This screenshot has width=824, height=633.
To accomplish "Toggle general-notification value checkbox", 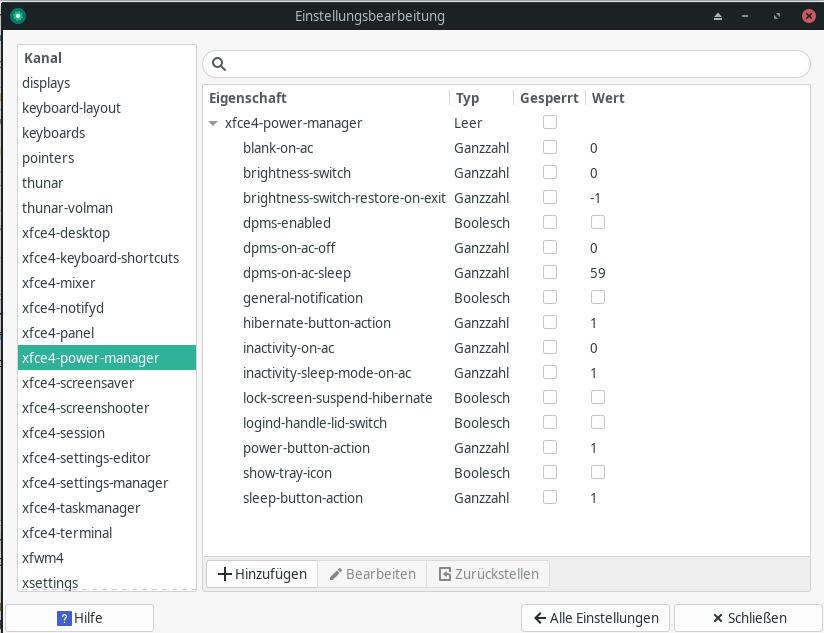I will [598, 297].
